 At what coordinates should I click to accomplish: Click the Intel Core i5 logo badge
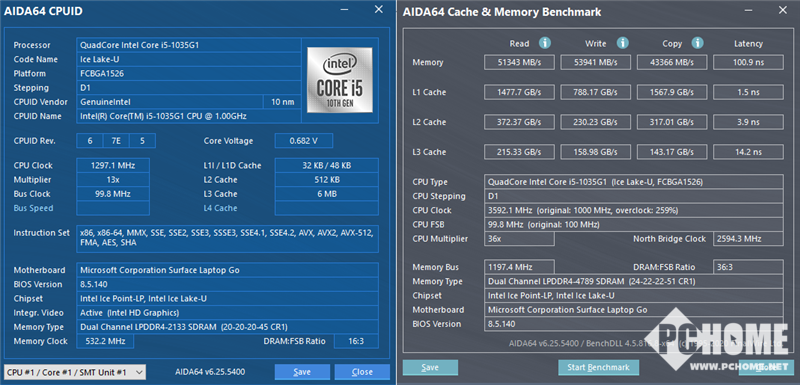(x=340, y=80)
